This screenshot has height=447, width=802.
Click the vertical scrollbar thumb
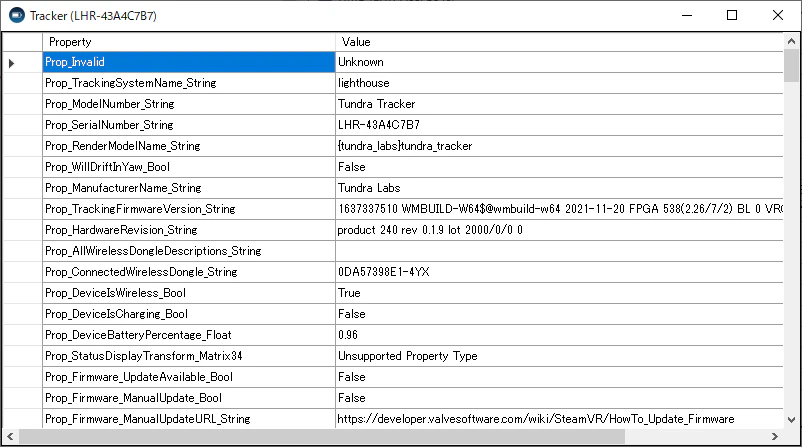(791, 65)
